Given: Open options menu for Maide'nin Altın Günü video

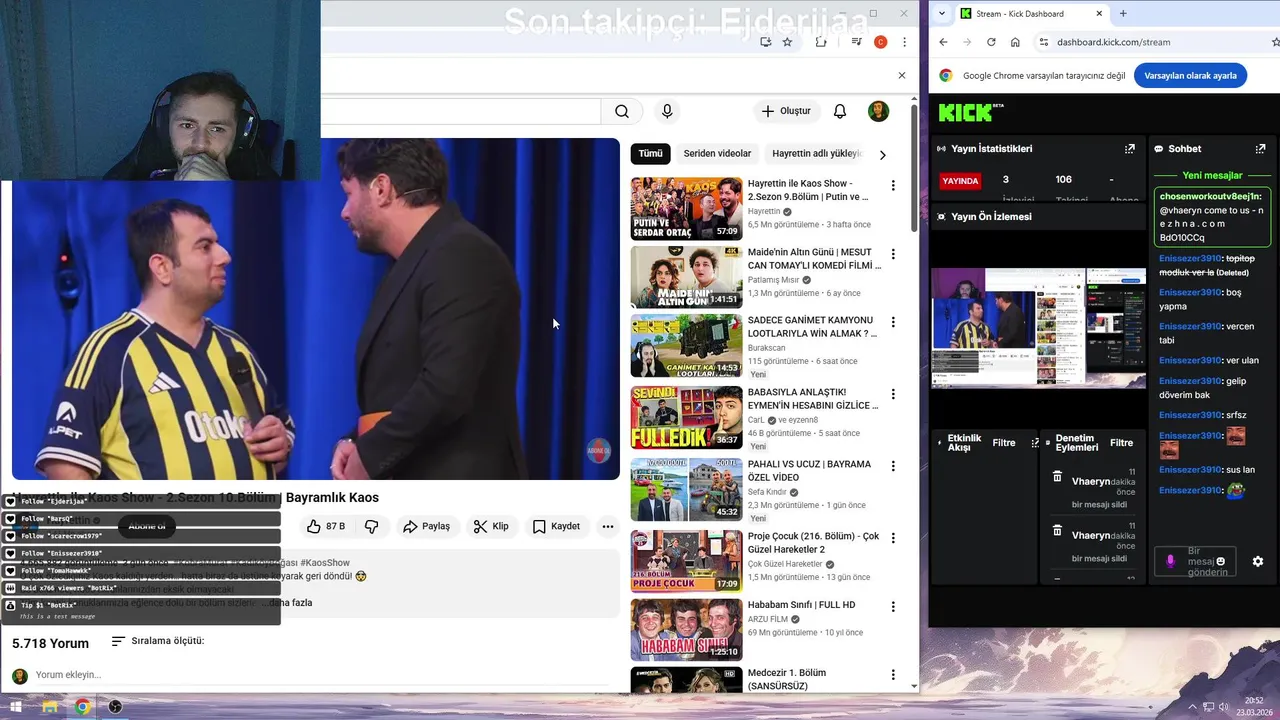Looking at the screenshot, I should click(893, 254).
